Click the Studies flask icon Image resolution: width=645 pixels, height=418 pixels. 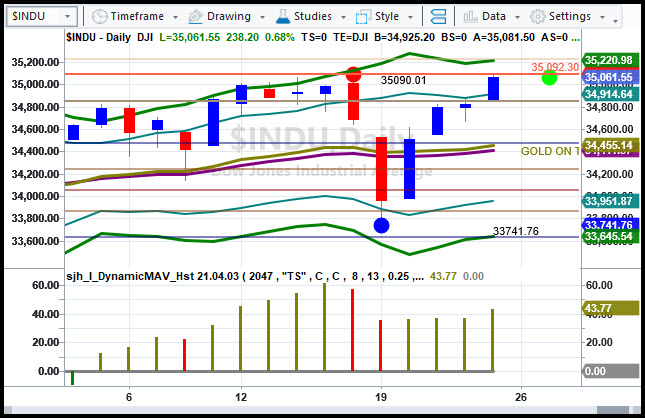point(283,16)
